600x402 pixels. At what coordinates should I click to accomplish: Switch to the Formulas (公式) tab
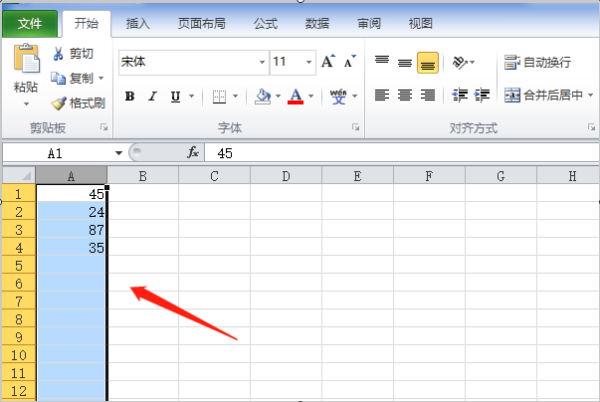(266, 24)
